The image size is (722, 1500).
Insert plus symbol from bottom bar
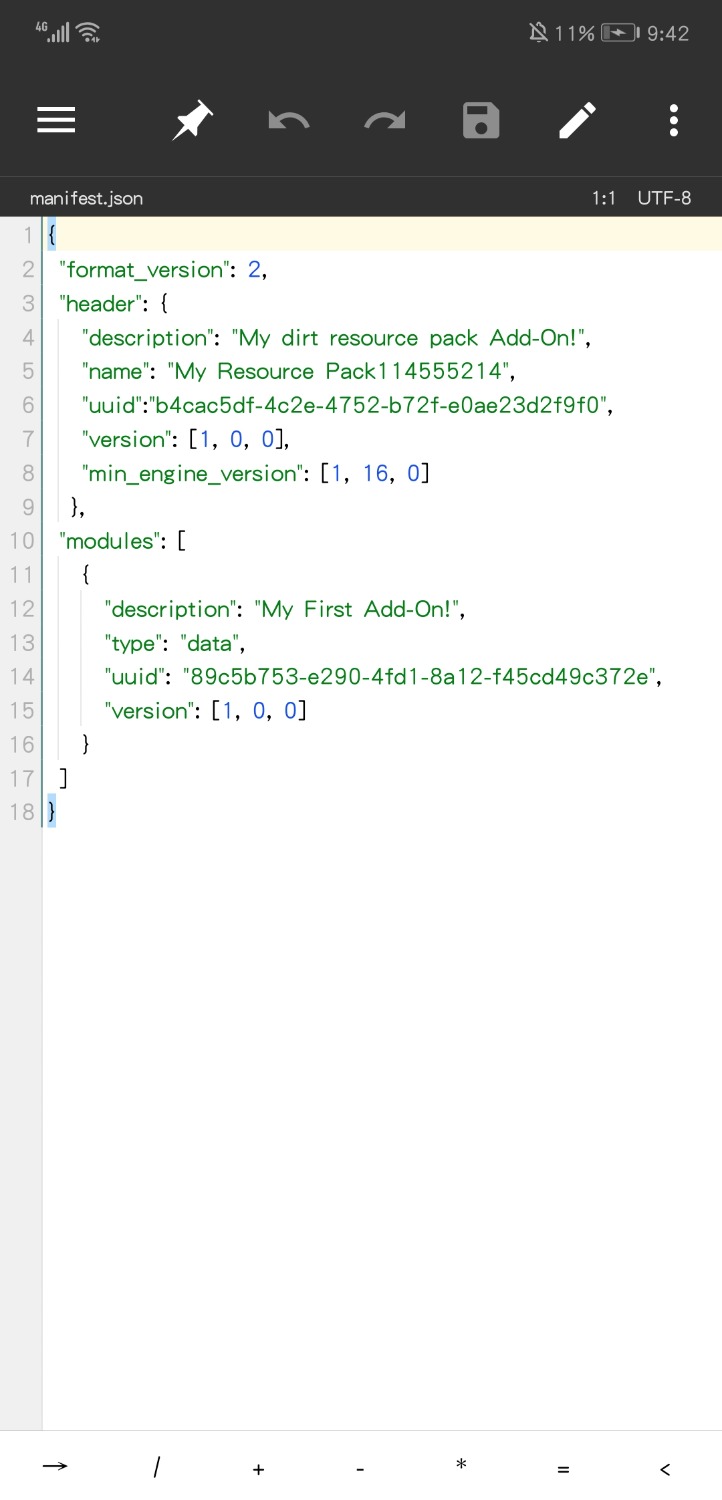click(x=258, y=1469)
